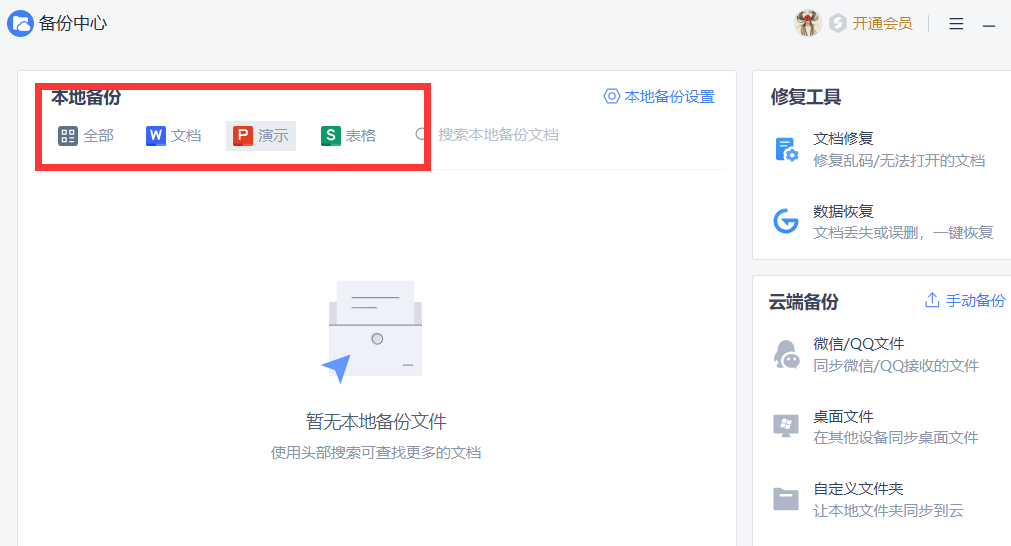Image resolution: width=1011 pixels, height=546 pixels.
Task: Click the 文档丢失或误删,一键恢复 description
Action: [x=903, y=233]
